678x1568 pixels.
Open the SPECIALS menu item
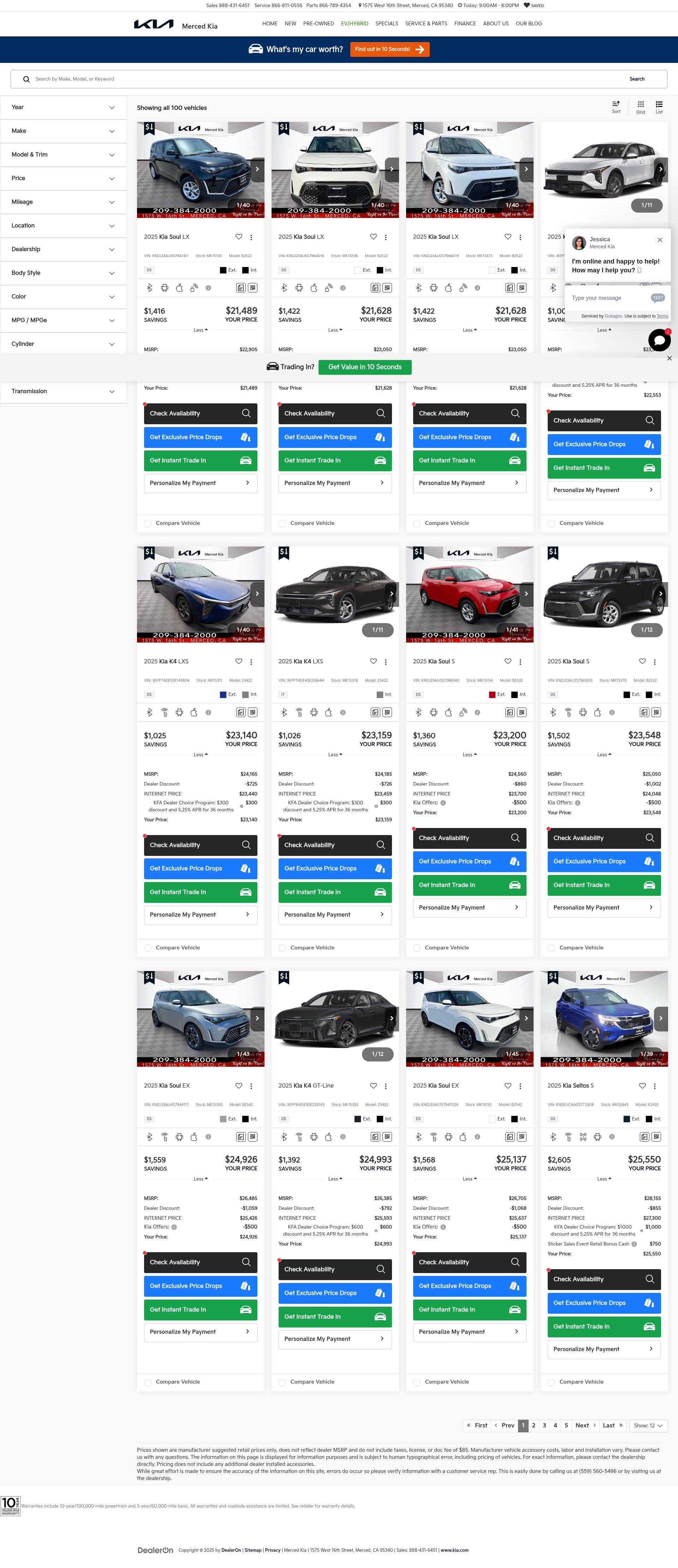pyautogui.click(x=386, y=24)
